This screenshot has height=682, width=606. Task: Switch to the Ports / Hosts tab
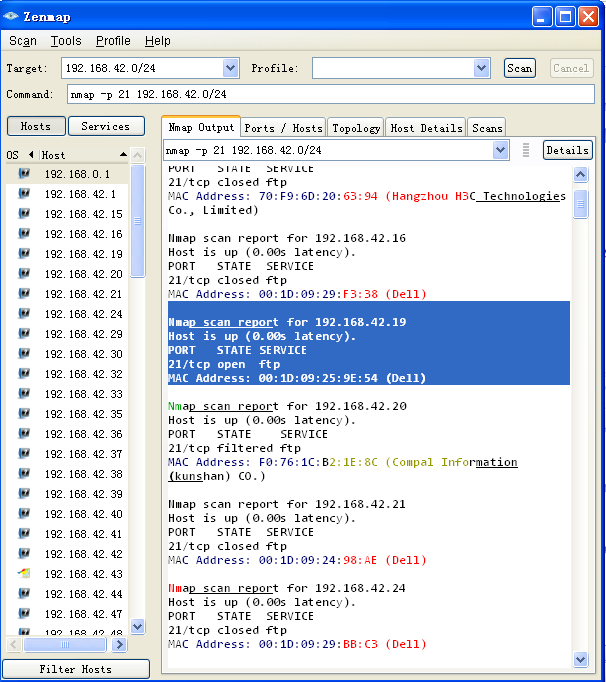point(283,128)
